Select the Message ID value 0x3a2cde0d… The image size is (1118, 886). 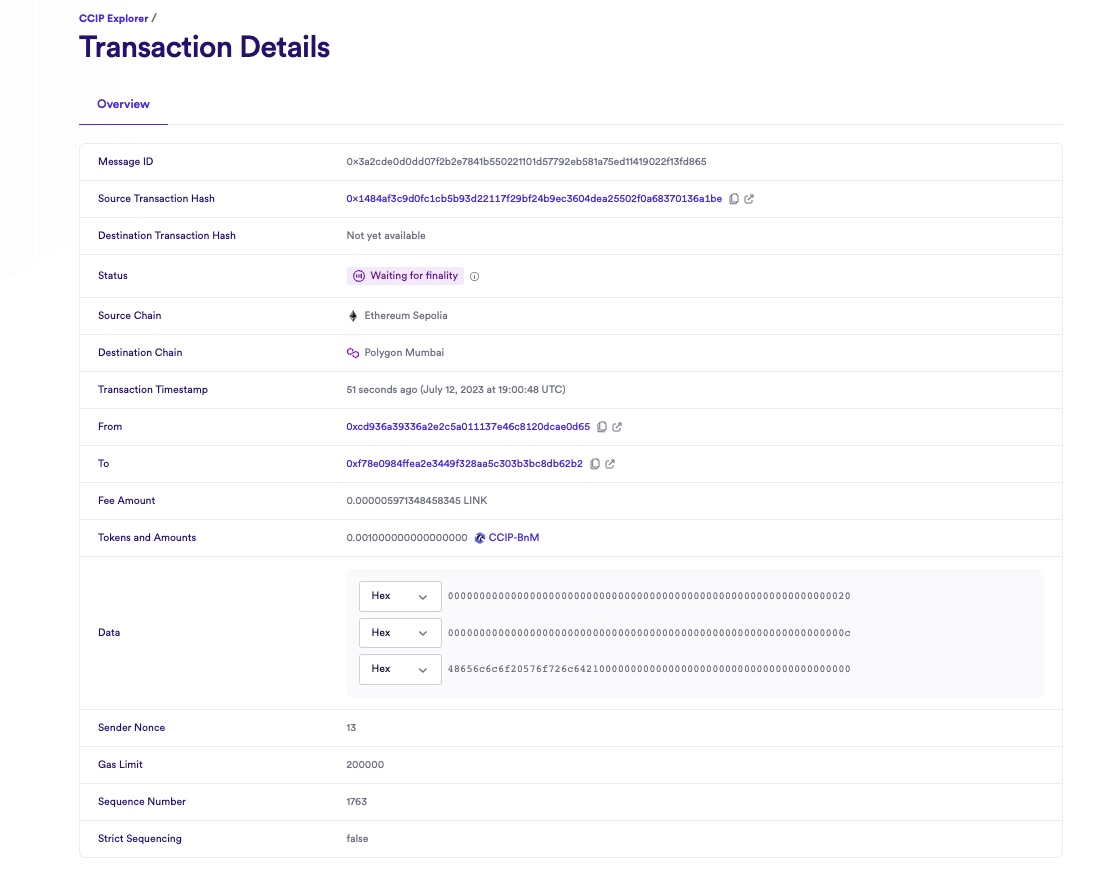coord(526,162)
